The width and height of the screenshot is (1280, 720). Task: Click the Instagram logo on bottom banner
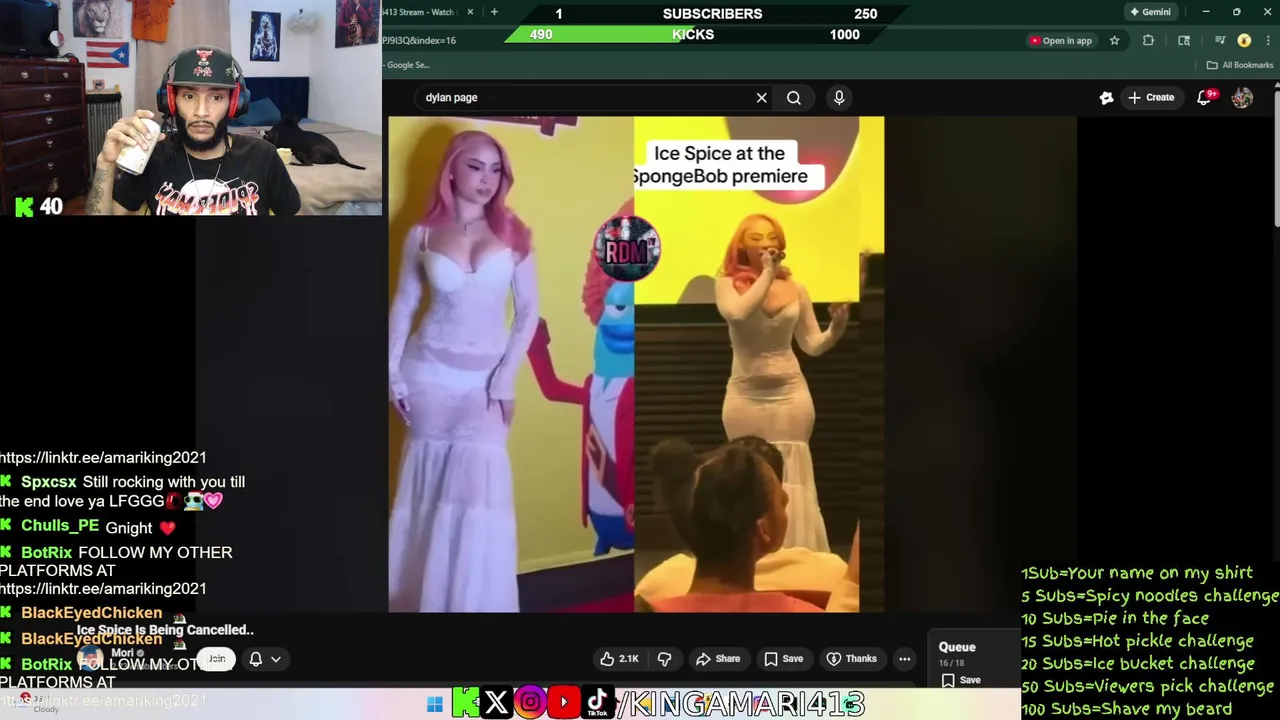530,702
